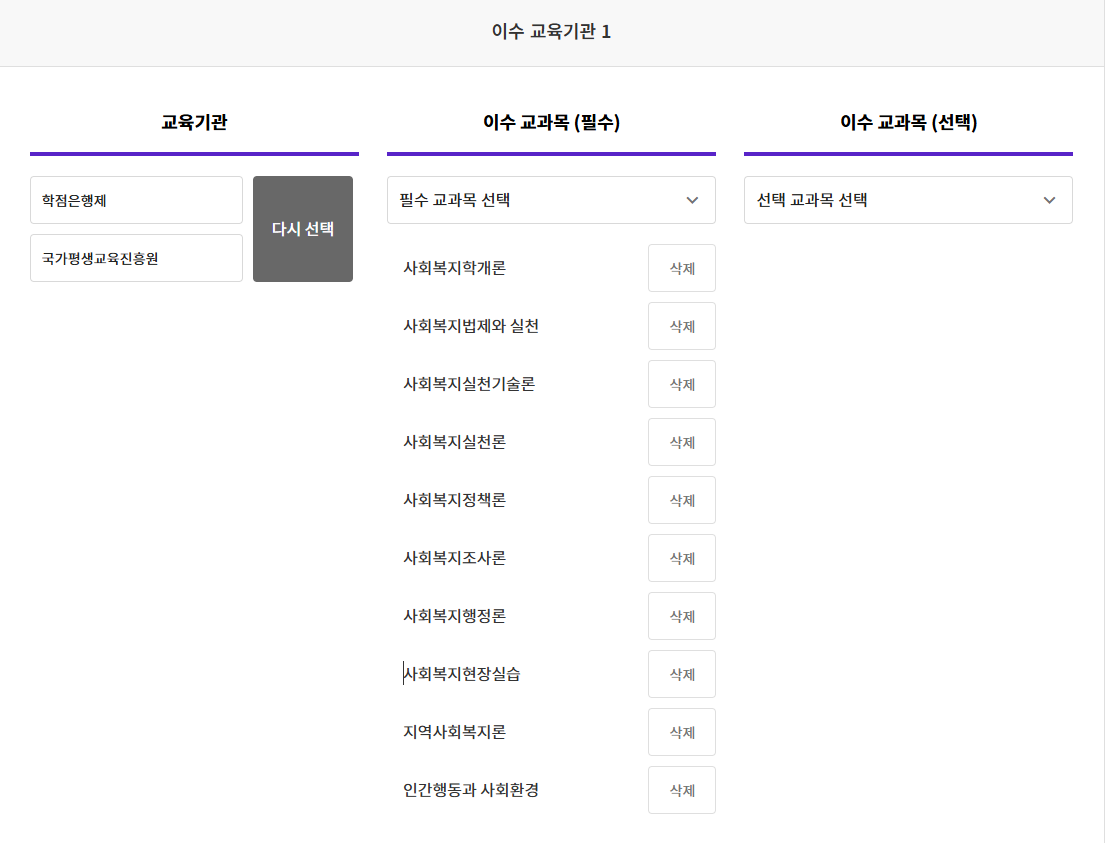This screenshot has height=843, width=1106.
Task: Open the 선택 교과목 선택 dropdown
Action: 908,200
